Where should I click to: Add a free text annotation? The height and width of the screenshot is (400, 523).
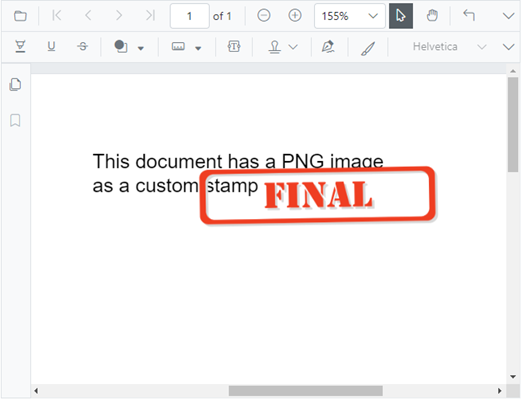click(234, 46)
